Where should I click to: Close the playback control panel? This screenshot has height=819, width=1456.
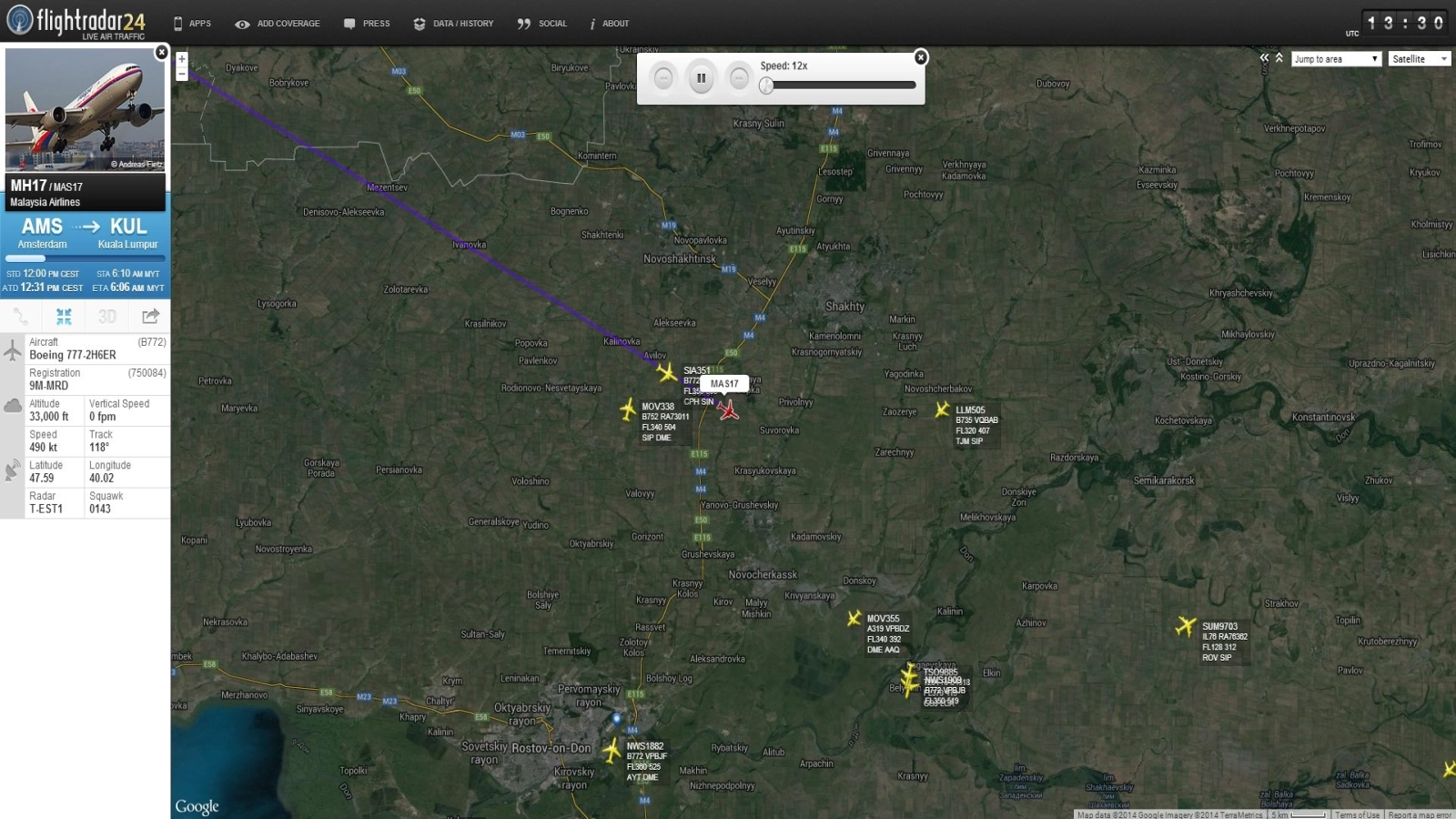coord(921,57)
